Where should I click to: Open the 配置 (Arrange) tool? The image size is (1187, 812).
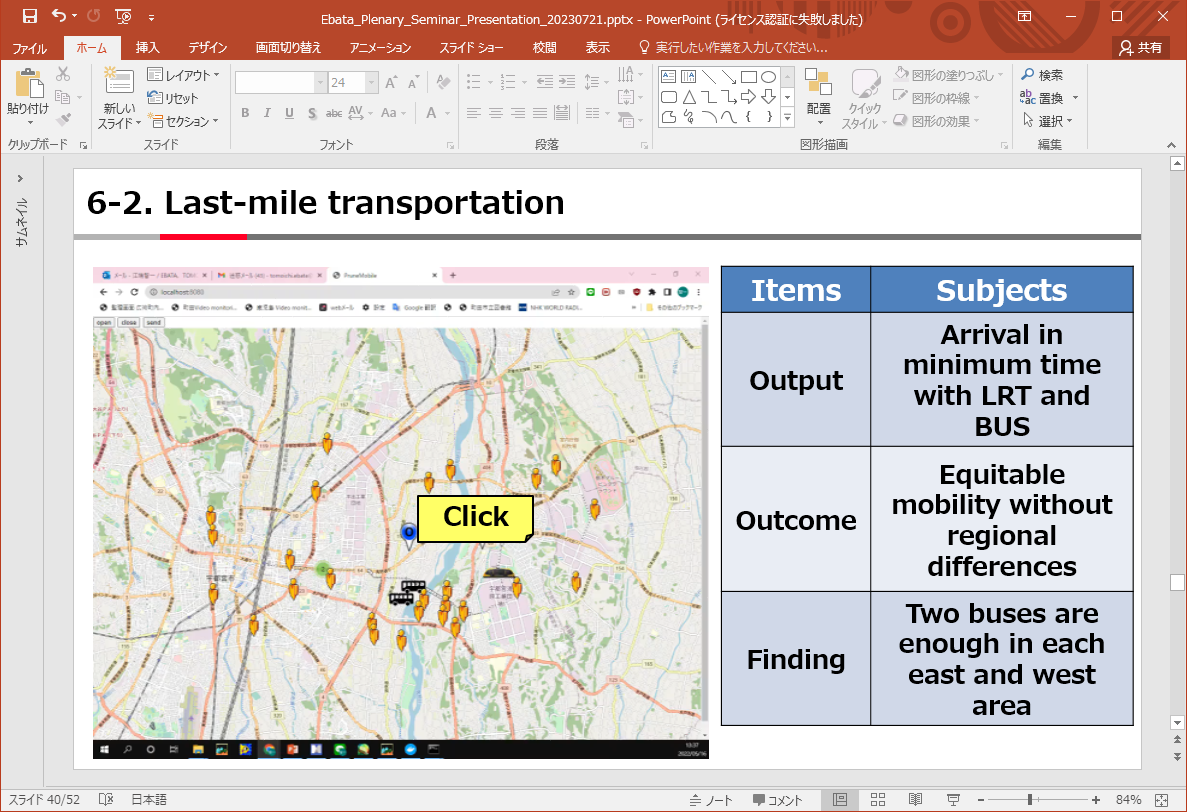(x=818, y=94)
